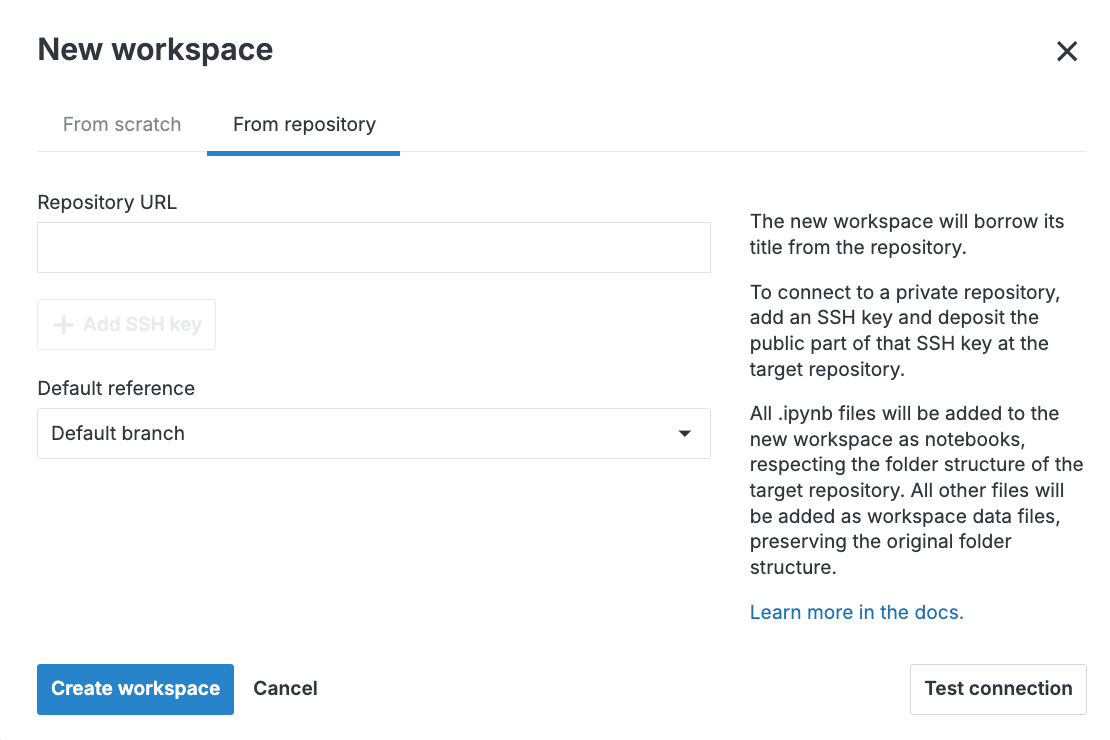Click the Default reference label
Viewport: 1110px width, 740px height.
click(x=116, y=388)
